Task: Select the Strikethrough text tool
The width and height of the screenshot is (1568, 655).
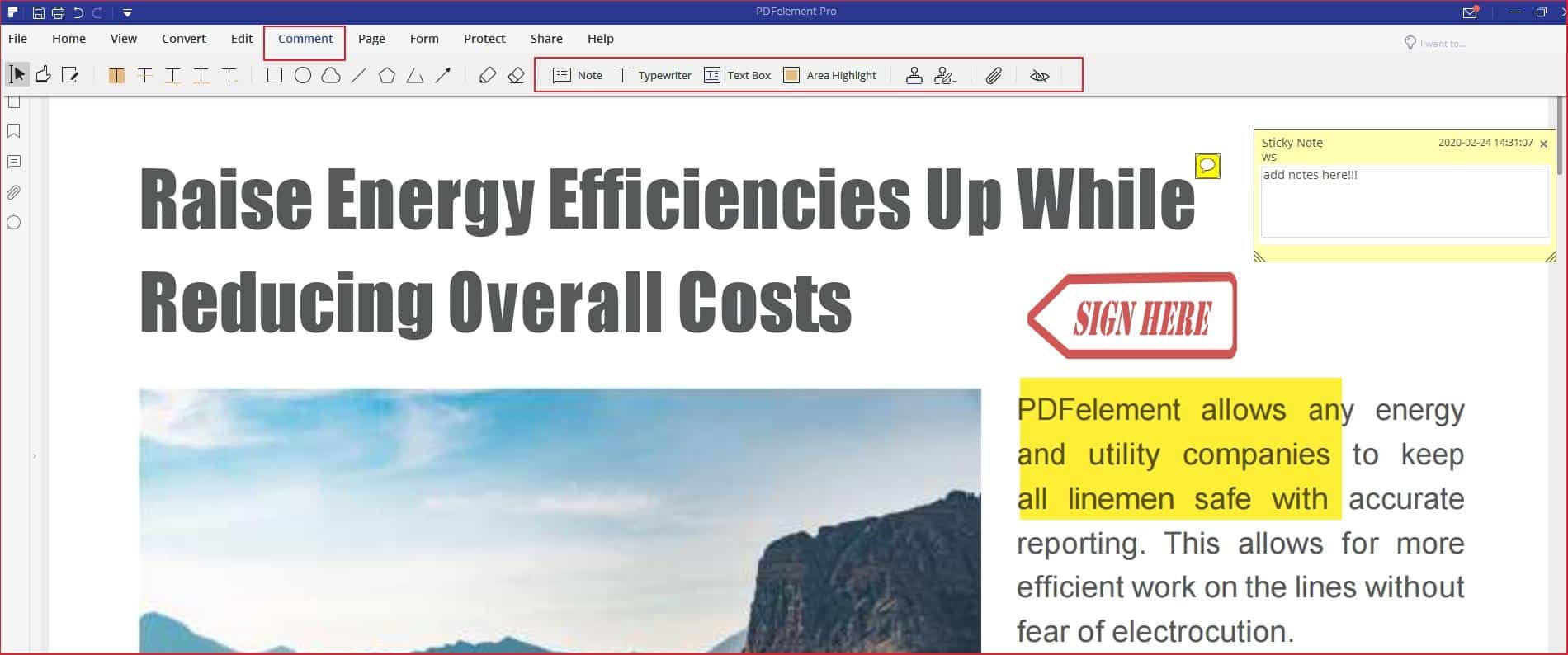Action: point(144,76)
